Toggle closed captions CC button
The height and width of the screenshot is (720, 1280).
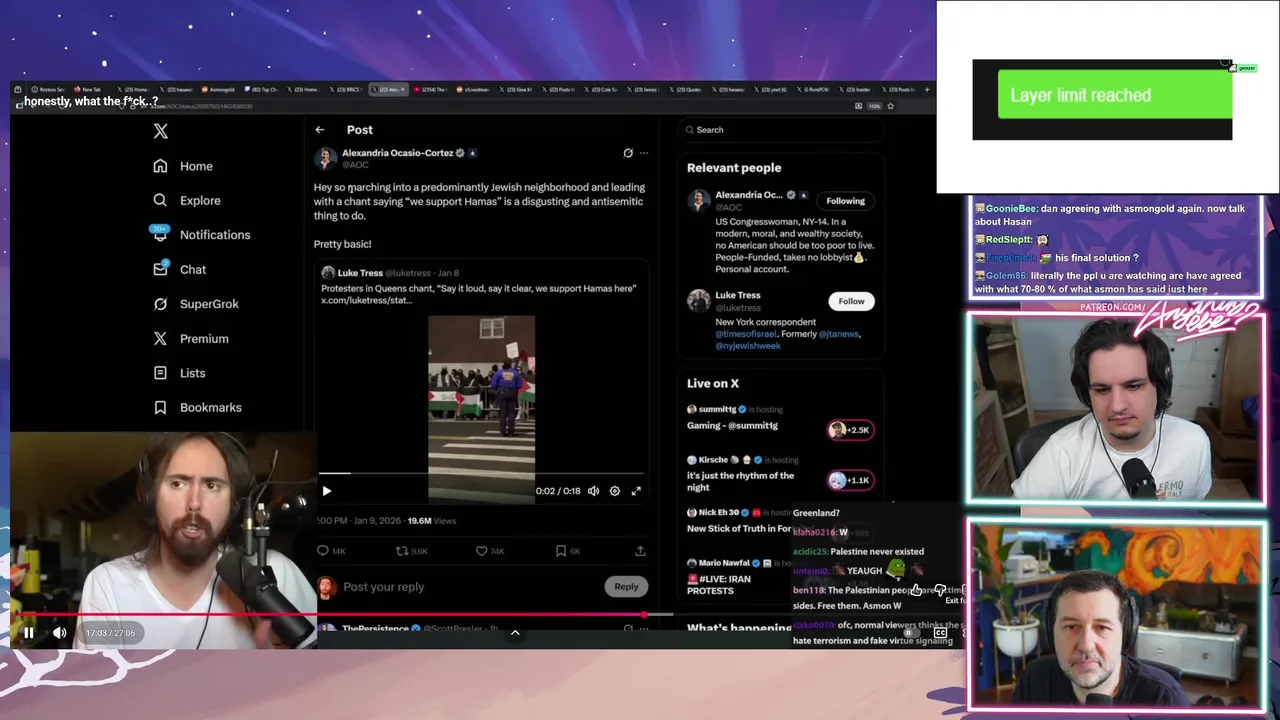940,633
